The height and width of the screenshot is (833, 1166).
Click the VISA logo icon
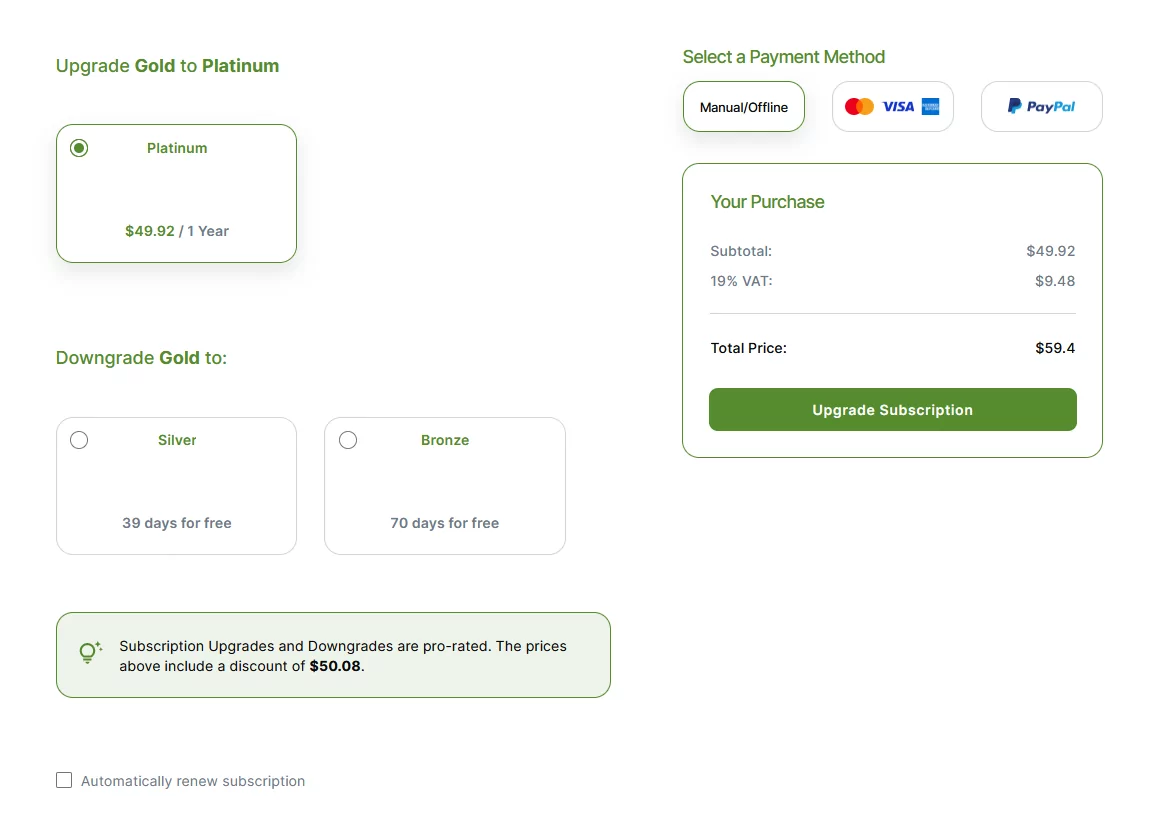pos(898,106)
